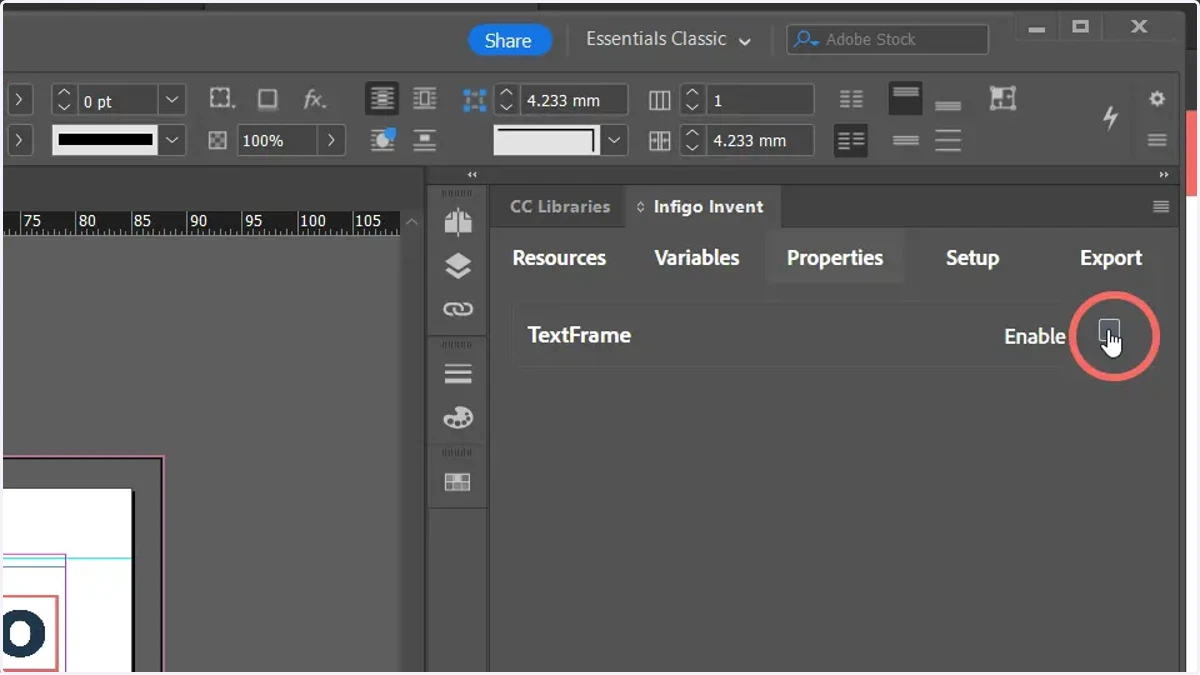Switch to the CC Libraries tab
1200x675 pixels.
coord(560,207)
